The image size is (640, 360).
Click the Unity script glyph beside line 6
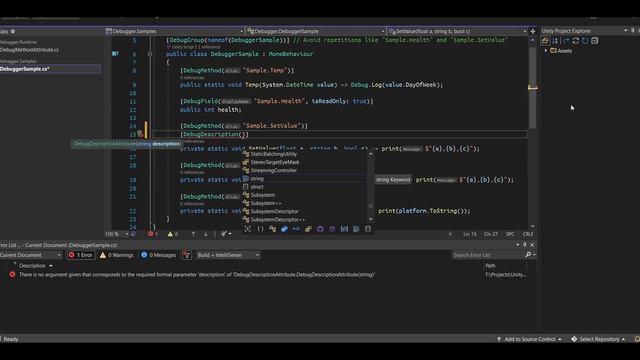(x=115, y=54)
